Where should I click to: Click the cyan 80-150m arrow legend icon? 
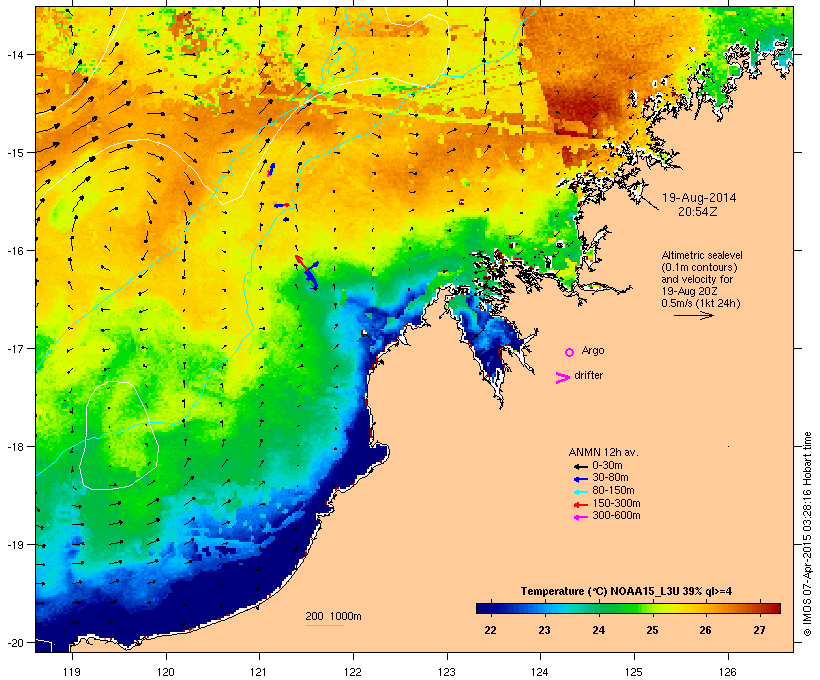point(580,492)
